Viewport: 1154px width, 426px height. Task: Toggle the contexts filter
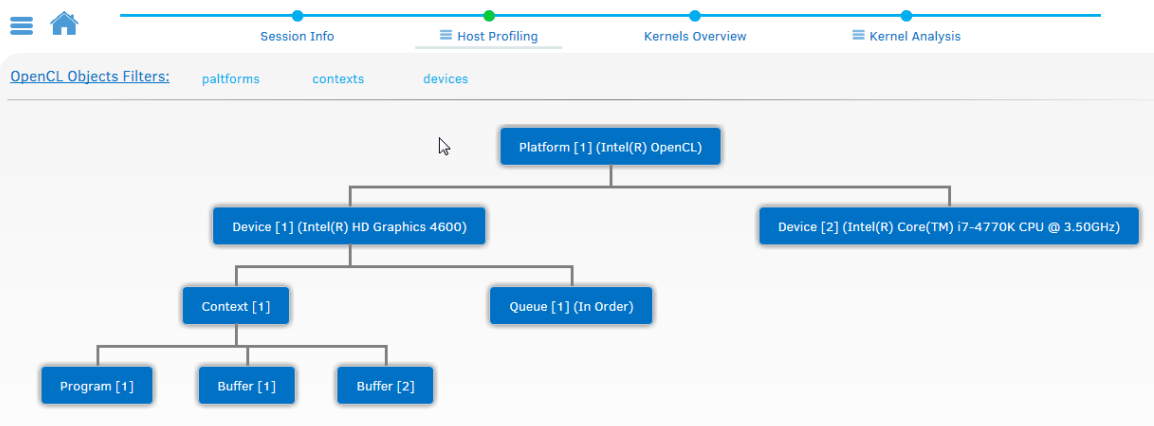(338, 79)
